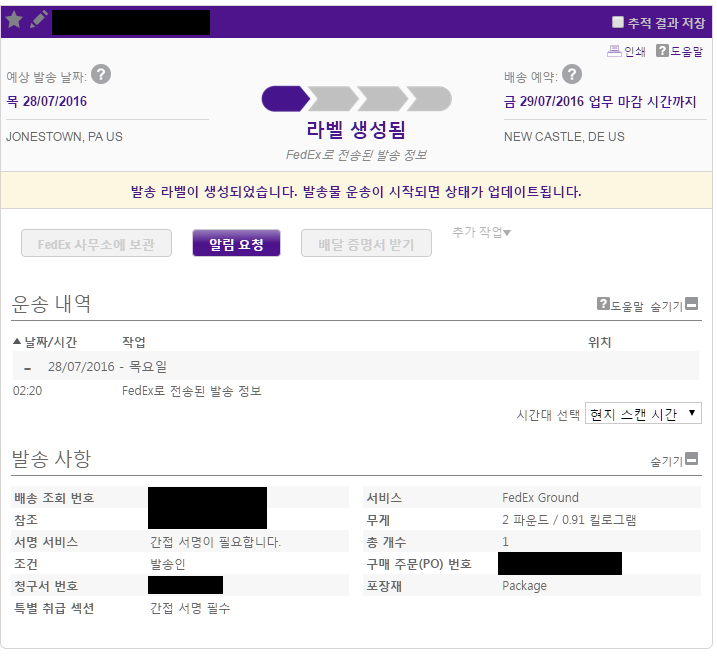The image size is (717, 659).
Task: Click the '간접 서명 필수' value
Action: [190, 608]
